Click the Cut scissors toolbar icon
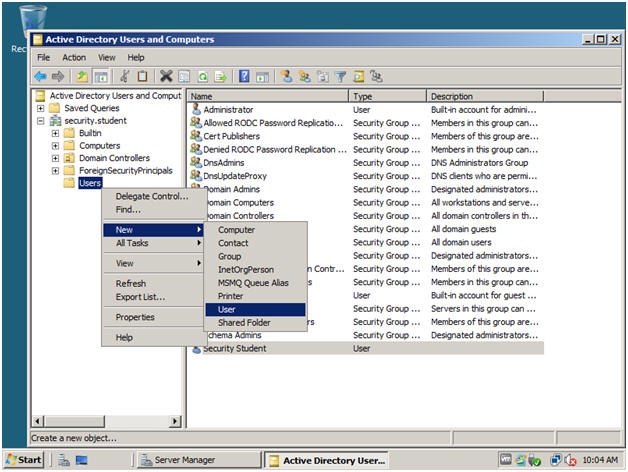 [125, 76]
